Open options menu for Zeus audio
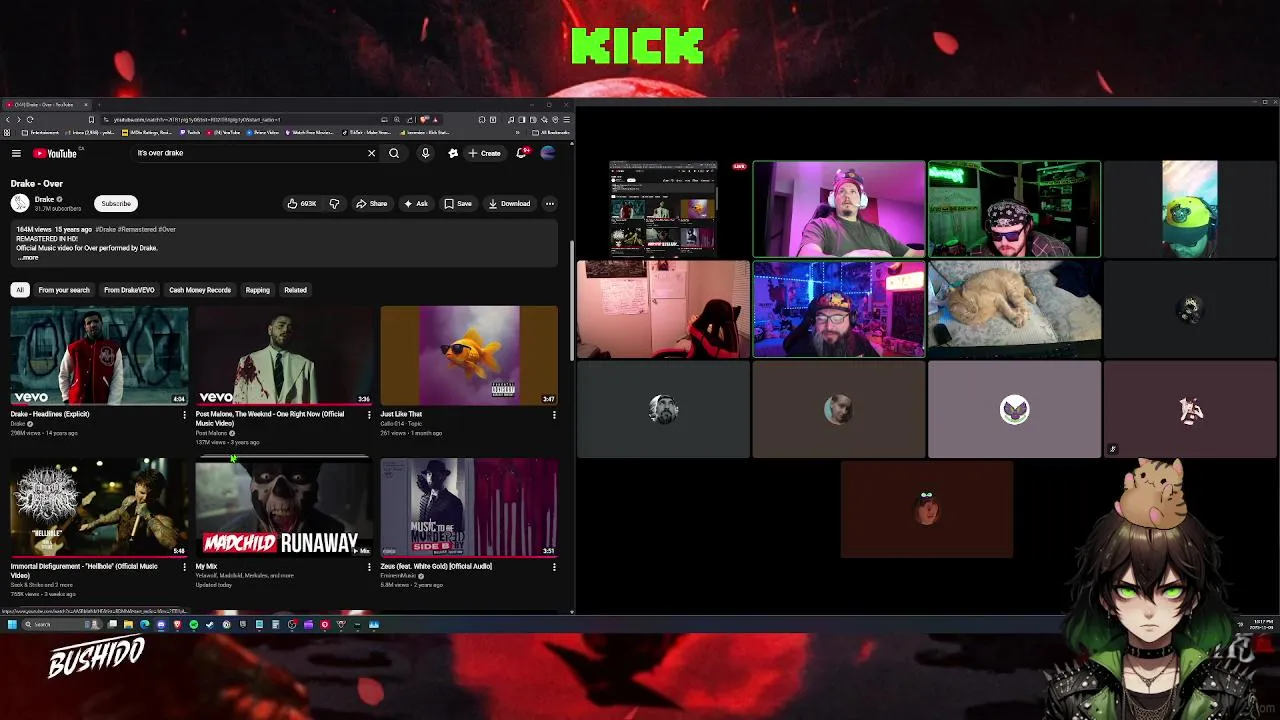 click(554, 567)
